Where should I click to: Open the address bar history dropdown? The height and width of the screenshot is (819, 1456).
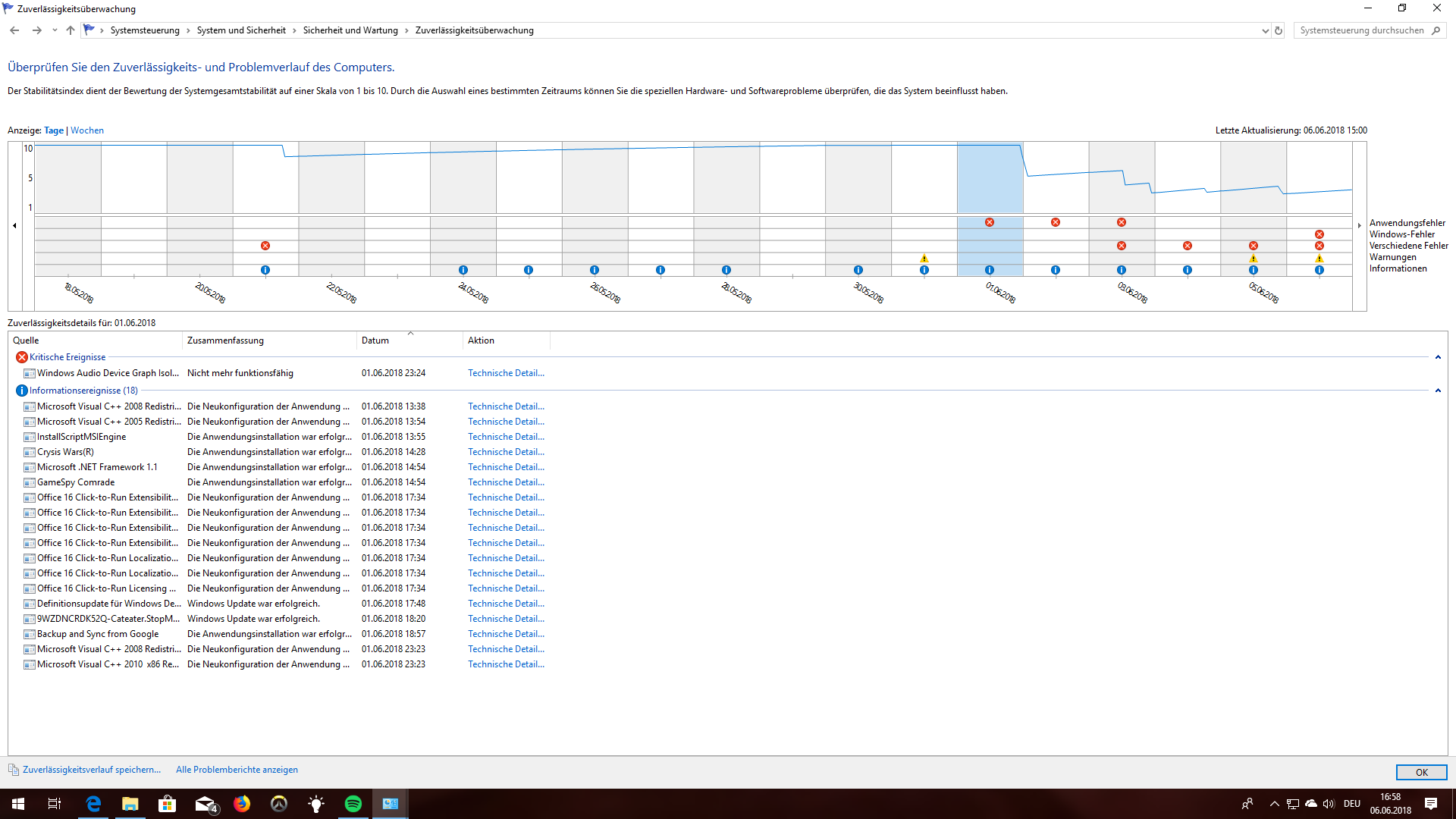(1265, 30)
